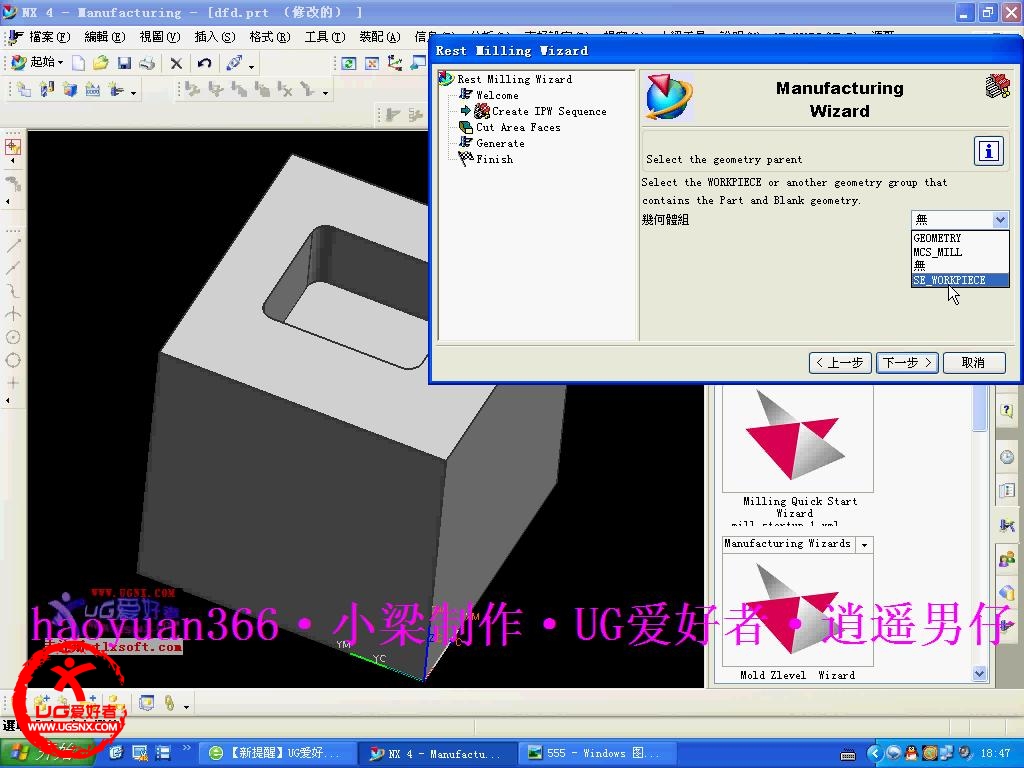Viewport: 1024px width, 768px height.
Task: Choose GEOMETRY from dropdown list
Action: coord(959,238)
